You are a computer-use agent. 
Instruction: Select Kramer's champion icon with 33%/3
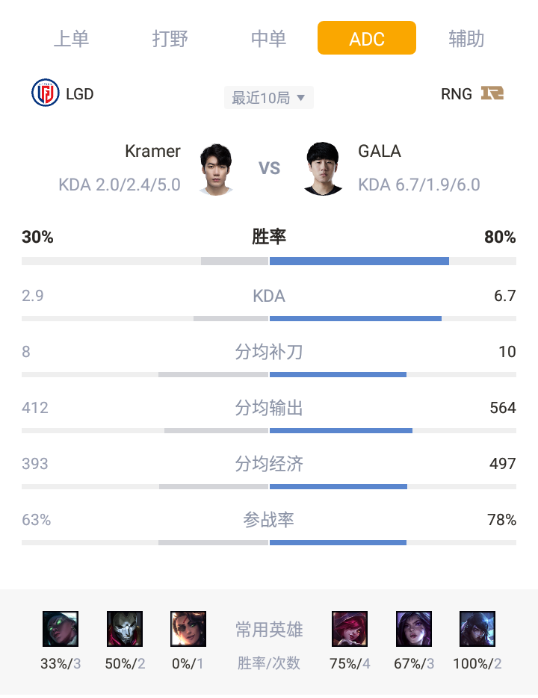click(x=61, y=629)
